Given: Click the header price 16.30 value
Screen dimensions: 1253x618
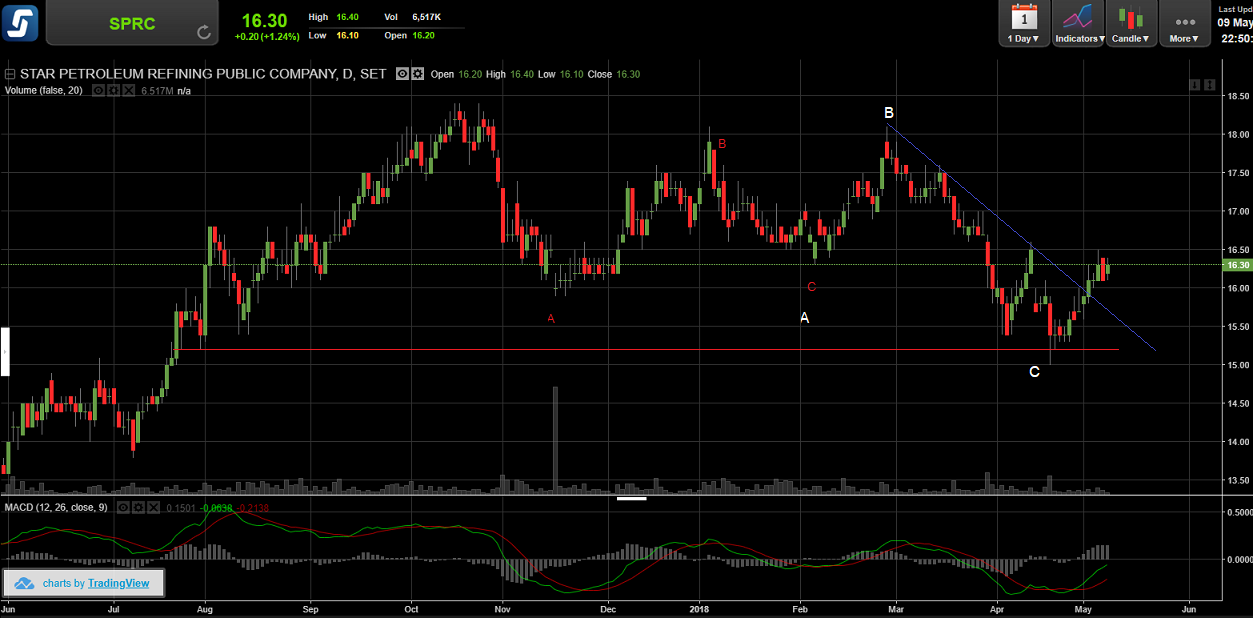Looking at the screenshot, I should point(264,20).
